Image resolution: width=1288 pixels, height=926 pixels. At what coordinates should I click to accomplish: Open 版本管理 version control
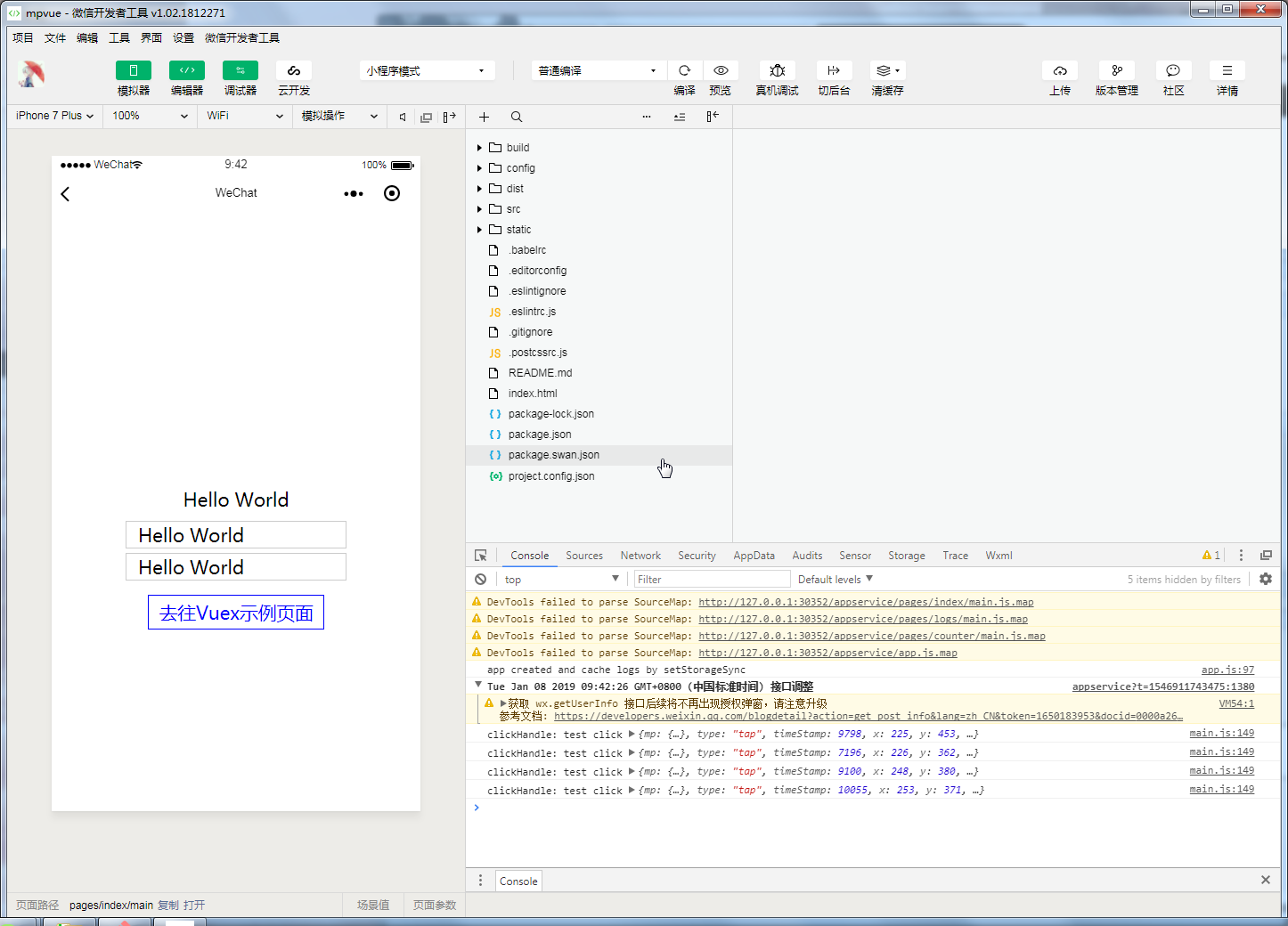1117,70
